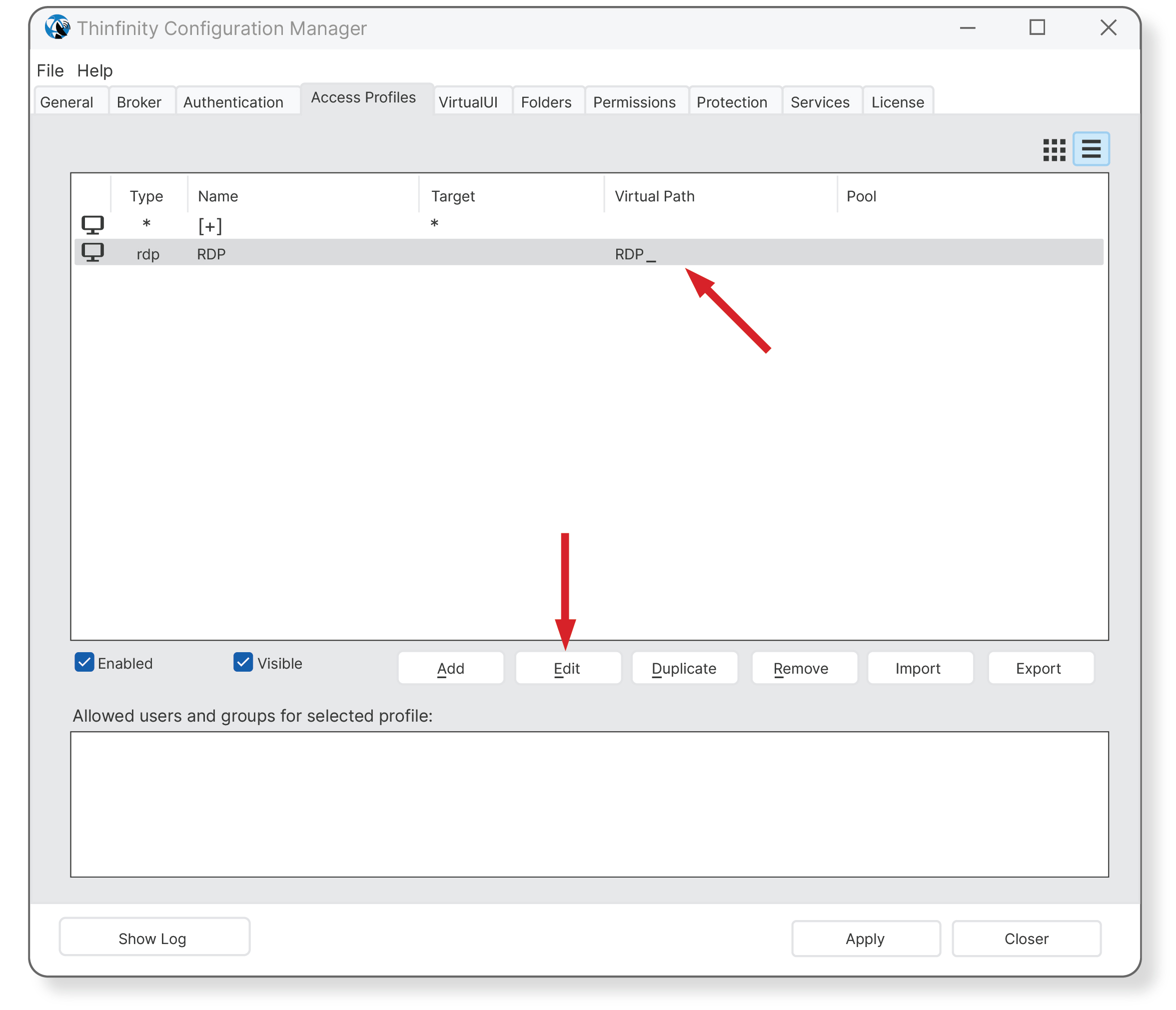Screen dimensions: 1176x1010
Task: Click the Closer button
Action: tap(1026, 939)
